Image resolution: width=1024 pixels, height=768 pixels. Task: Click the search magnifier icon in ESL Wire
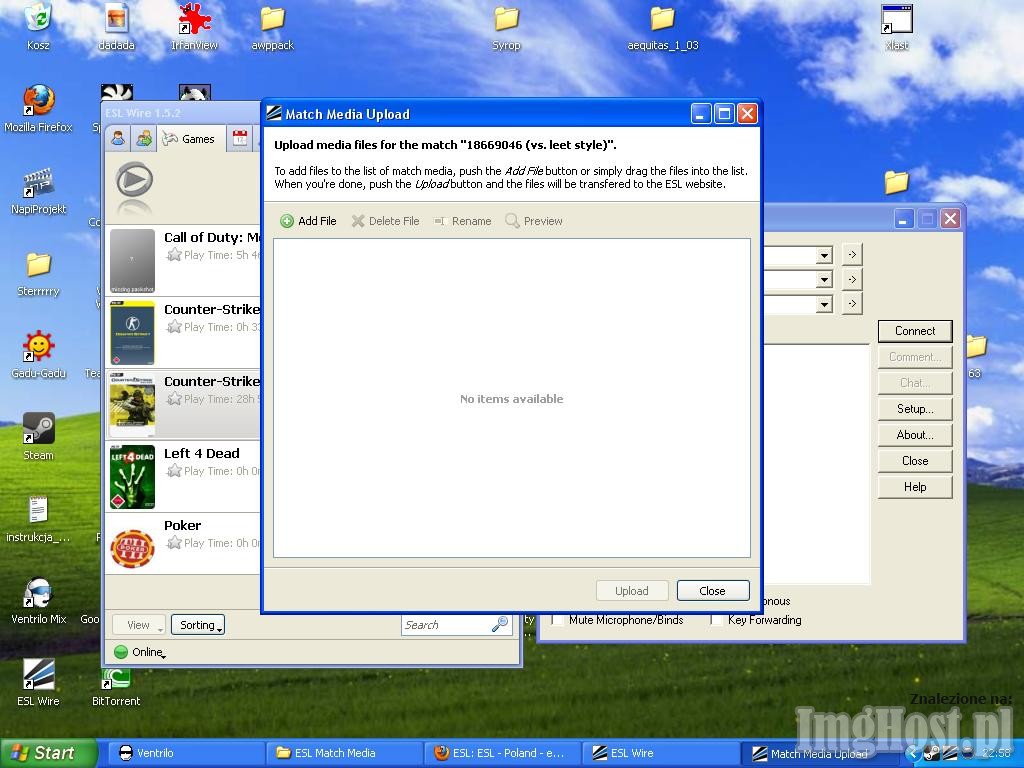(x=500, y=625)
